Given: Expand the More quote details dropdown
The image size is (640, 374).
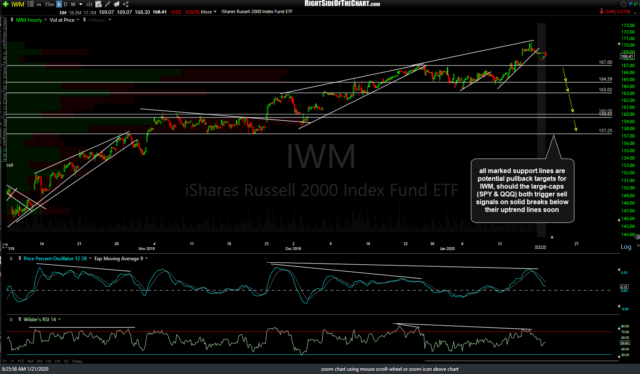Looking at the screenshot, I should tap(209, 12).
